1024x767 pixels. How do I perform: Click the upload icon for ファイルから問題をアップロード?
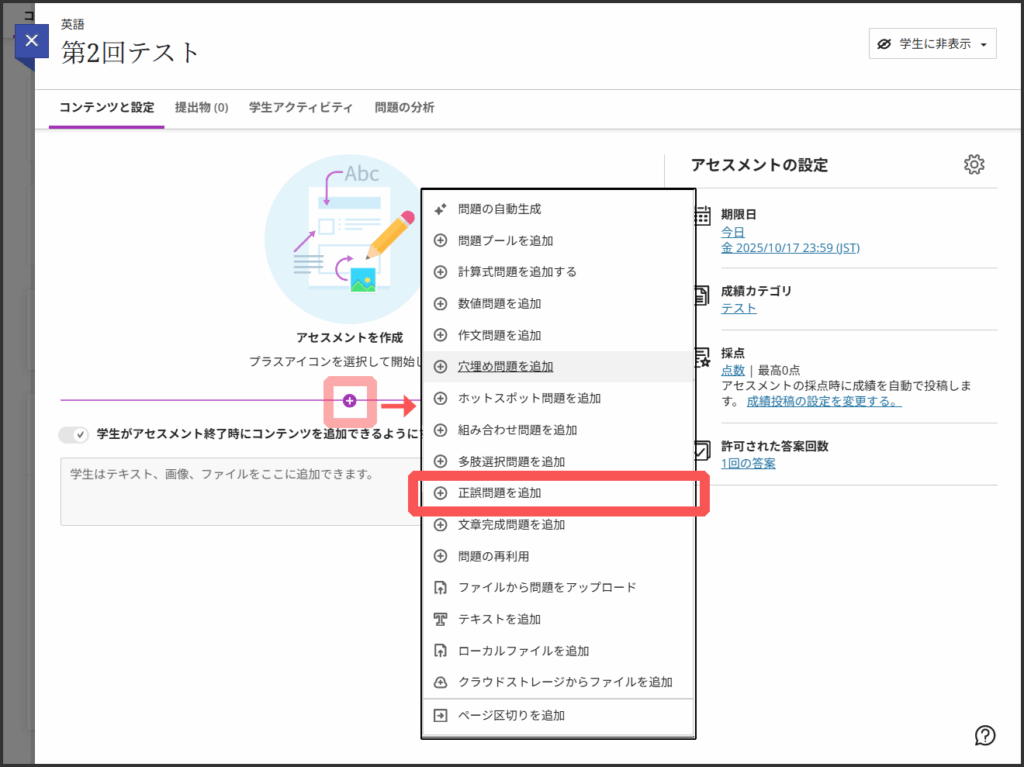[x=440, y=587]
